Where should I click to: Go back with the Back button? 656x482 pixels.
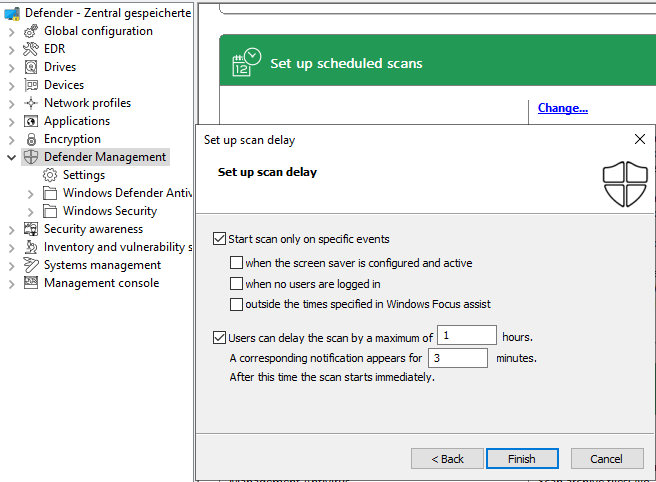click(x=447, y=459)
